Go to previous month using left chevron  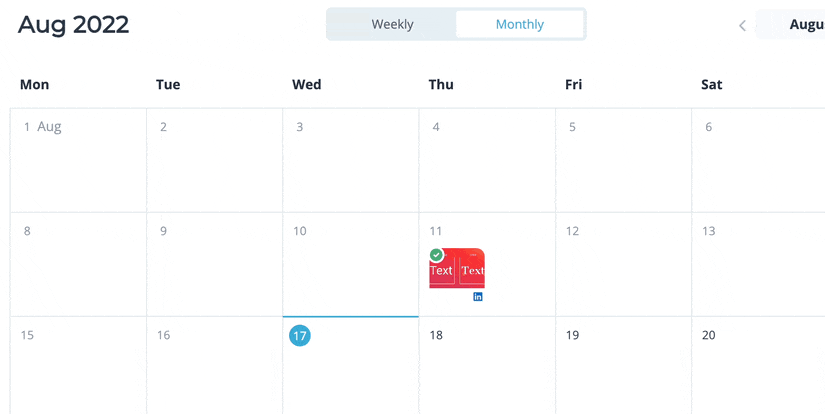[x=742, y=25]
